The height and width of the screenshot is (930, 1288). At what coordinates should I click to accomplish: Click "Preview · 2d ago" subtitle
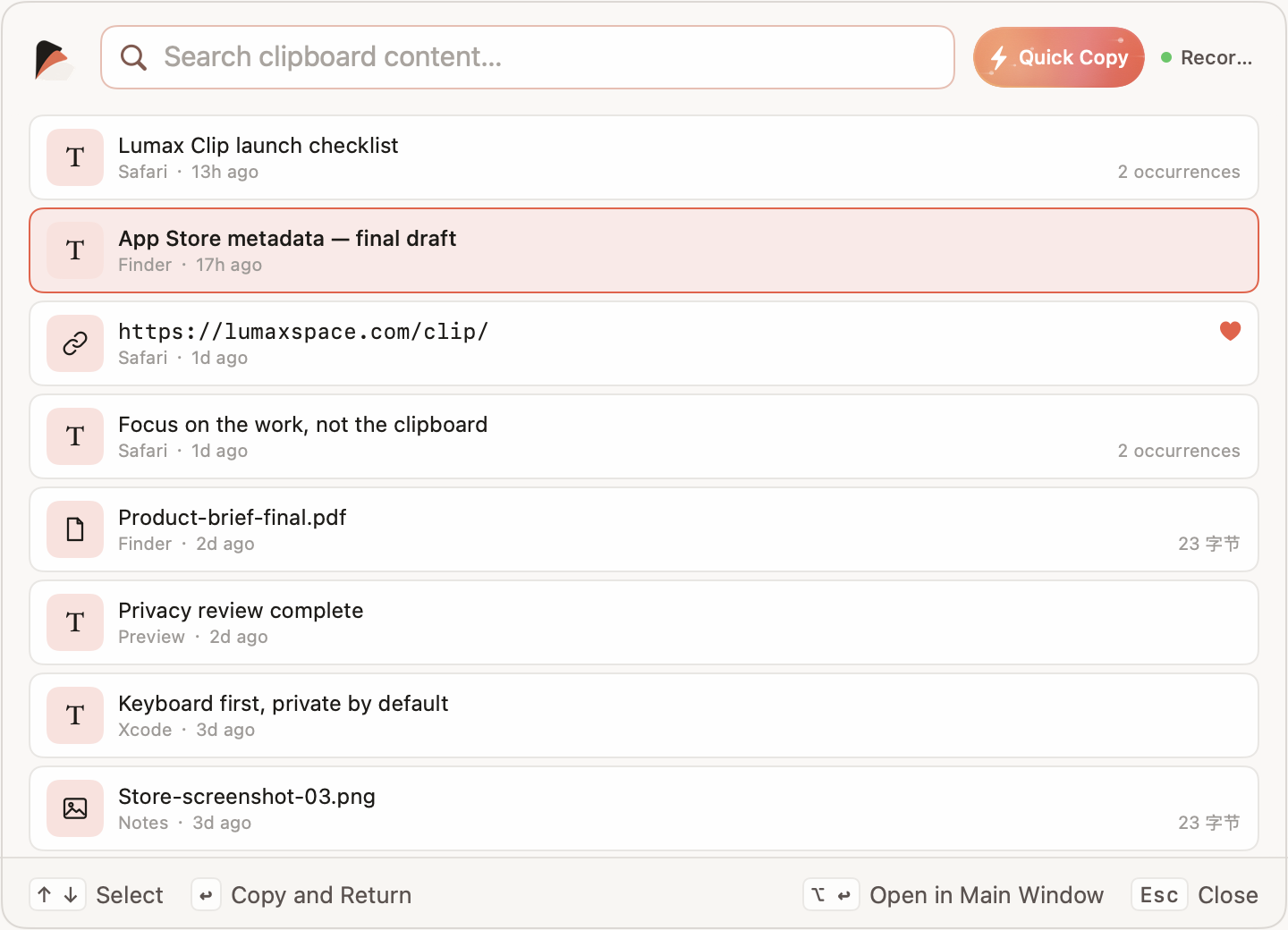[x=193, y=637]
